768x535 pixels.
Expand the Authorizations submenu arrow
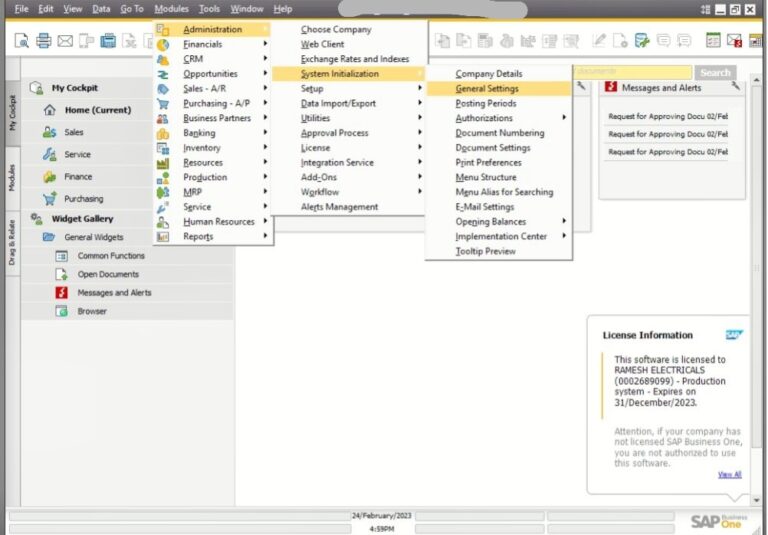point(564,117)
